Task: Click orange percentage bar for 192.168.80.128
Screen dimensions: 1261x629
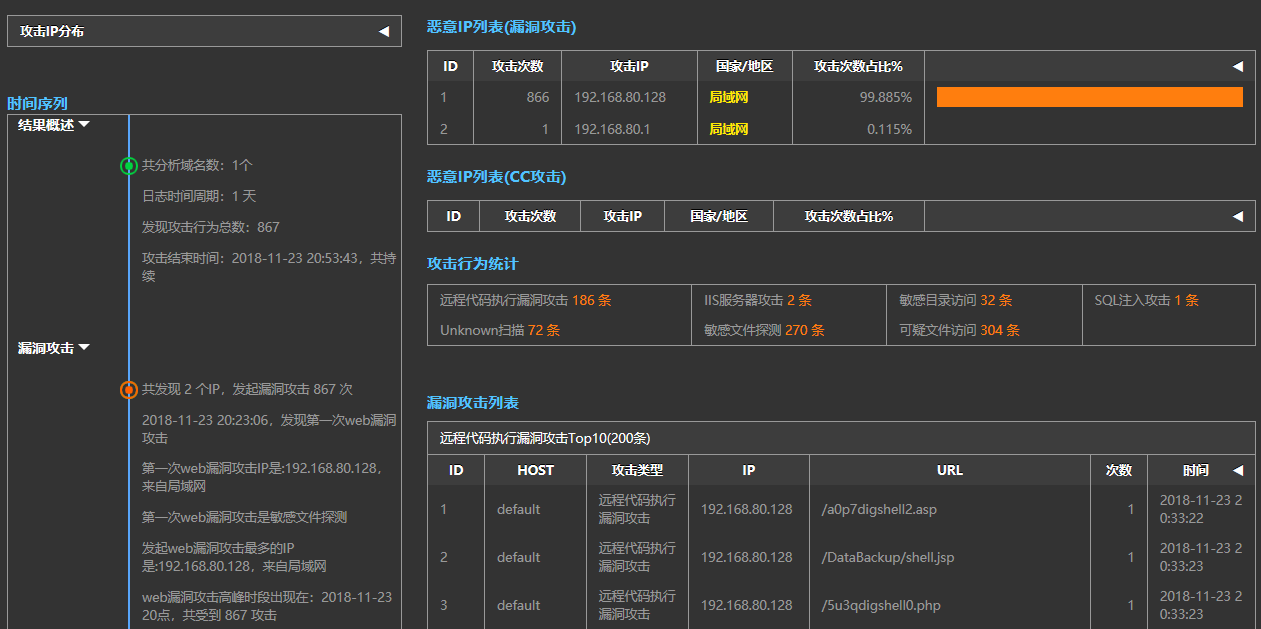Action: click(1089, 97)
